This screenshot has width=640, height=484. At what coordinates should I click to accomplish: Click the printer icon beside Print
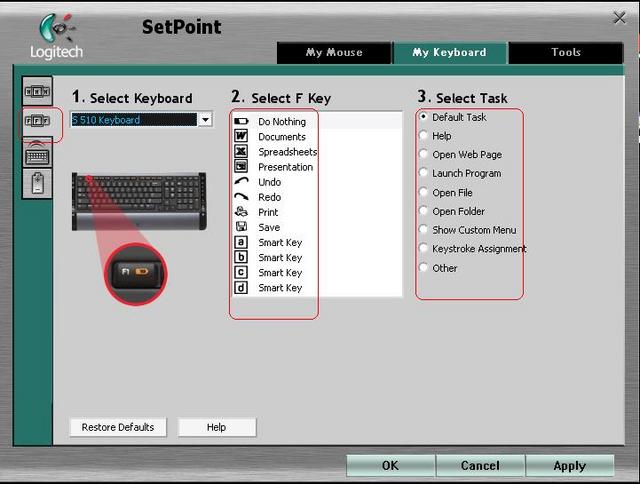(241, 212)
